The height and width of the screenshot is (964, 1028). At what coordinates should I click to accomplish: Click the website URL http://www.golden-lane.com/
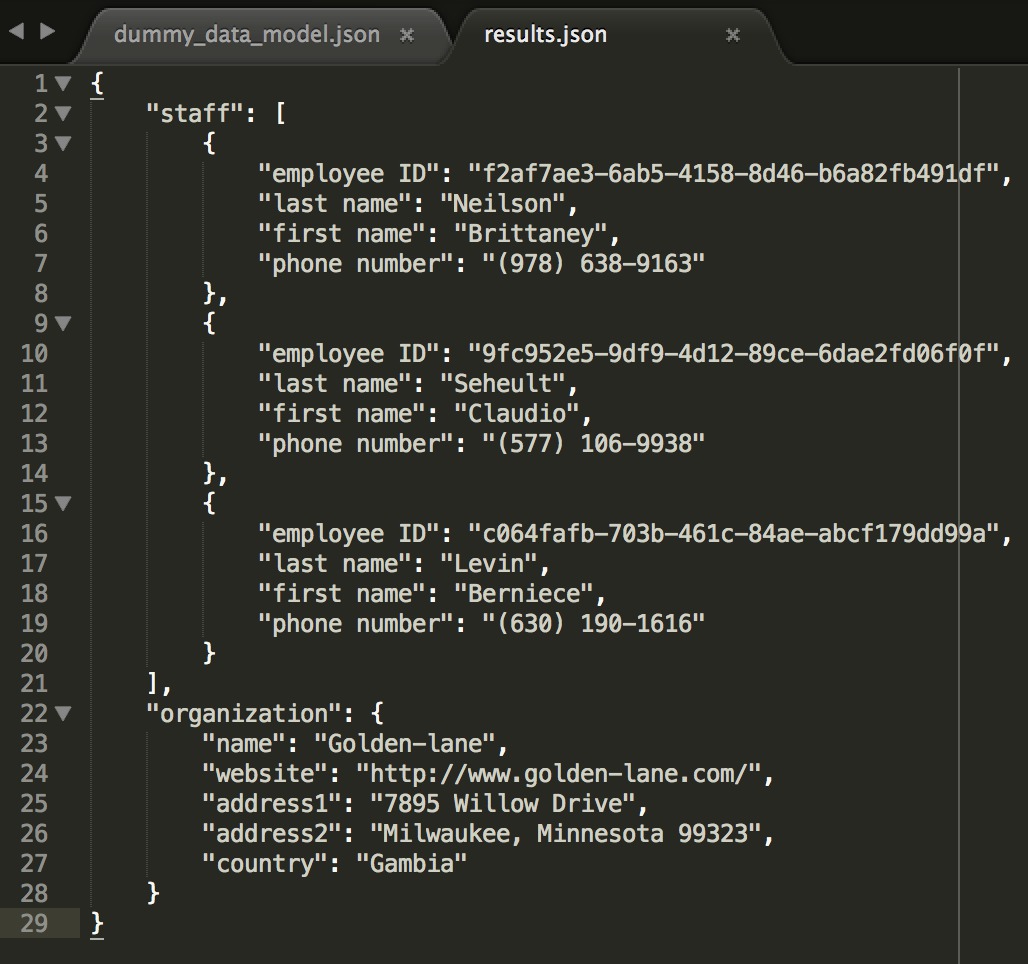pyautogui.click(x=558, y=774)
